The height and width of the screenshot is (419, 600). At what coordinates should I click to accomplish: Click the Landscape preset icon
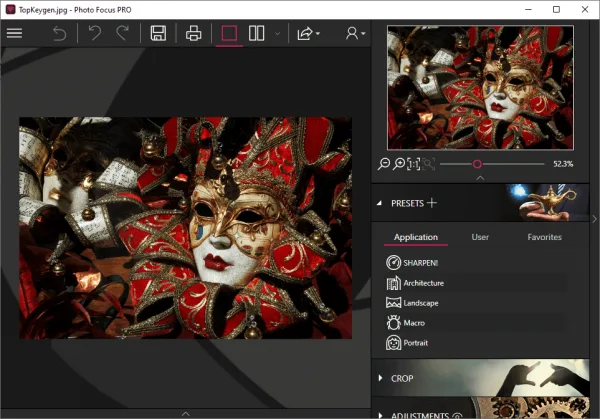pyautogui.click(x=393, y=303)
